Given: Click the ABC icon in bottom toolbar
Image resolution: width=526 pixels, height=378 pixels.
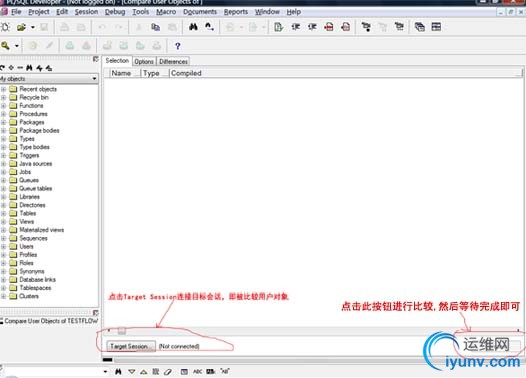Looking at the screenshot, I should point(197,372).
